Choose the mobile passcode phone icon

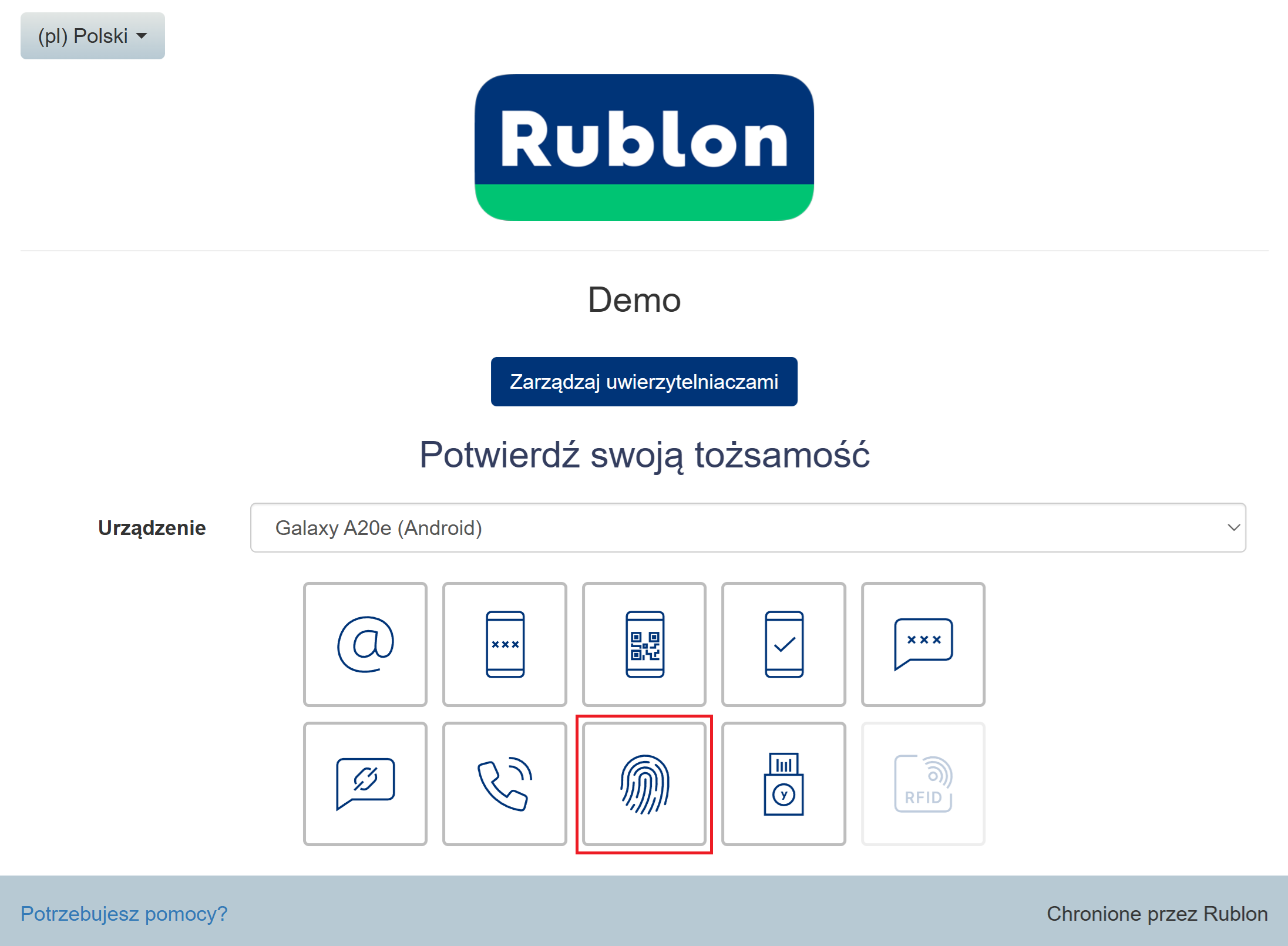(x=505, y=644)
